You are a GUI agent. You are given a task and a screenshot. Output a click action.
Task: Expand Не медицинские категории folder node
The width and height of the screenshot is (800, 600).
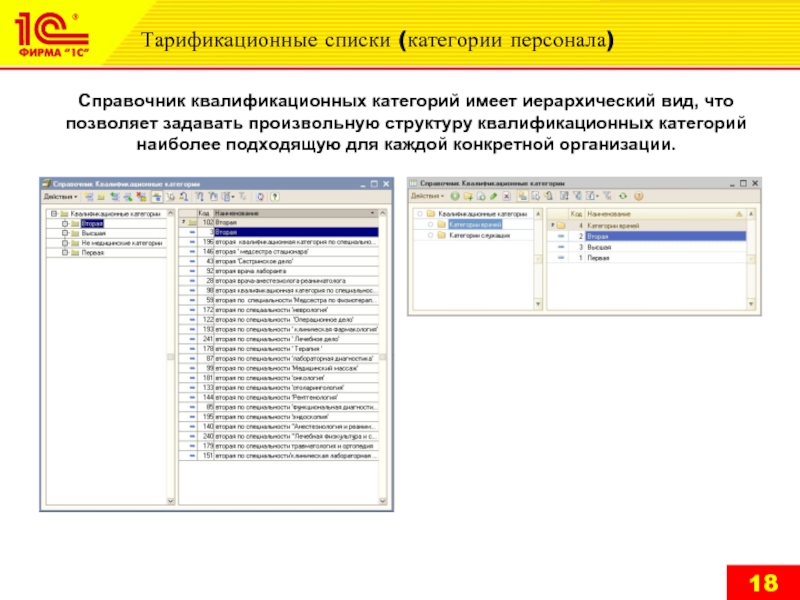click(65, 243)
